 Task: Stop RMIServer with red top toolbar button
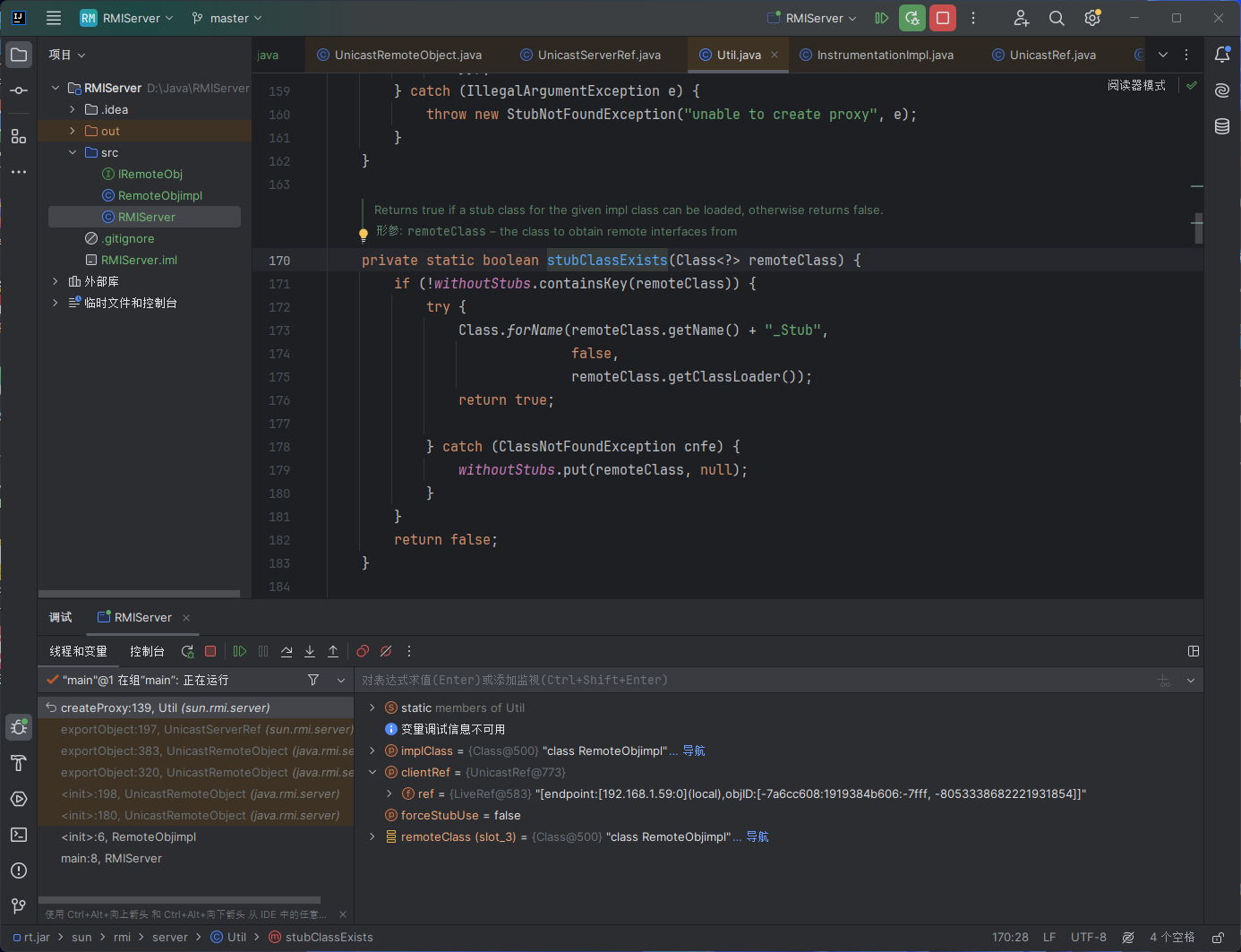943,18
